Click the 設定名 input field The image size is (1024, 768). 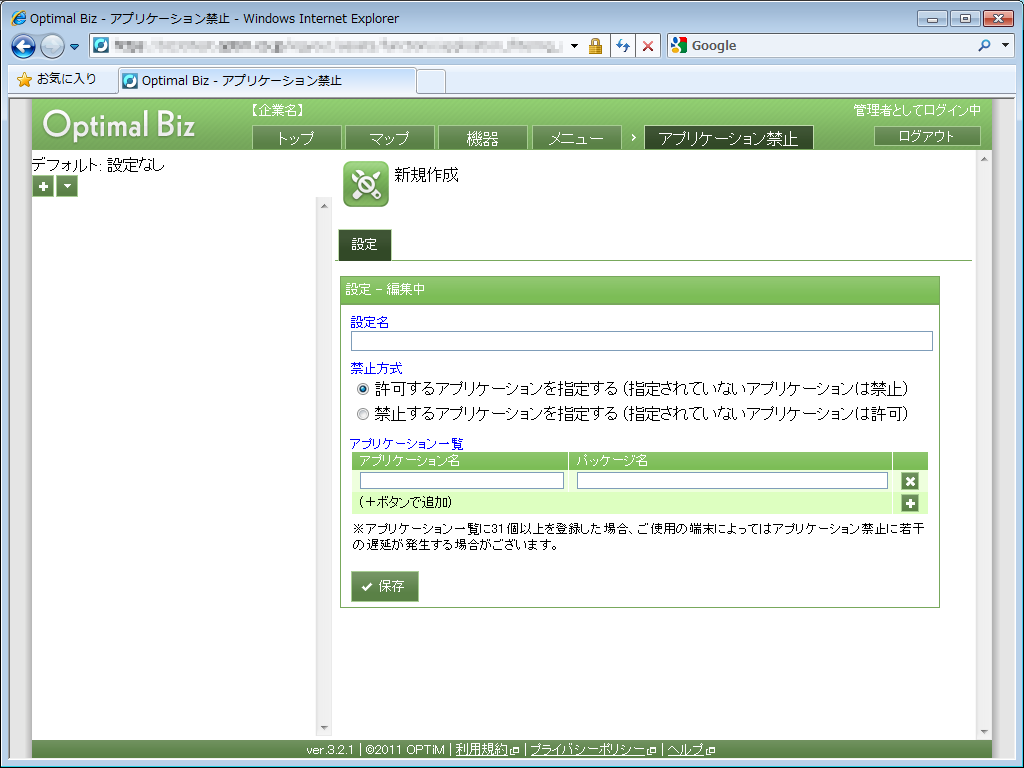point(641,341)
